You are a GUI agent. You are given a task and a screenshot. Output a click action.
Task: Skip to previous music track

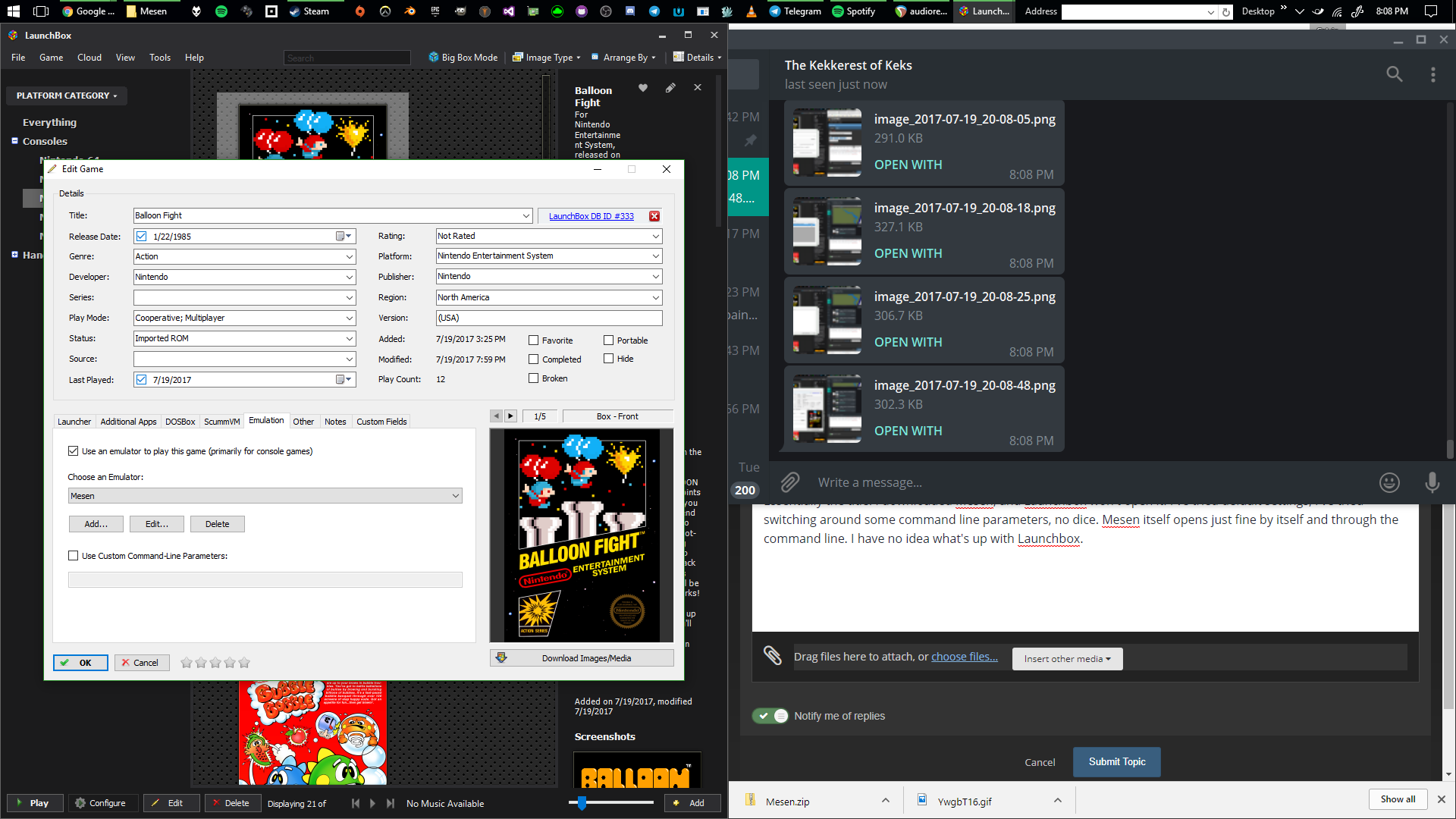pyautogui.click(x=355, y=803)
